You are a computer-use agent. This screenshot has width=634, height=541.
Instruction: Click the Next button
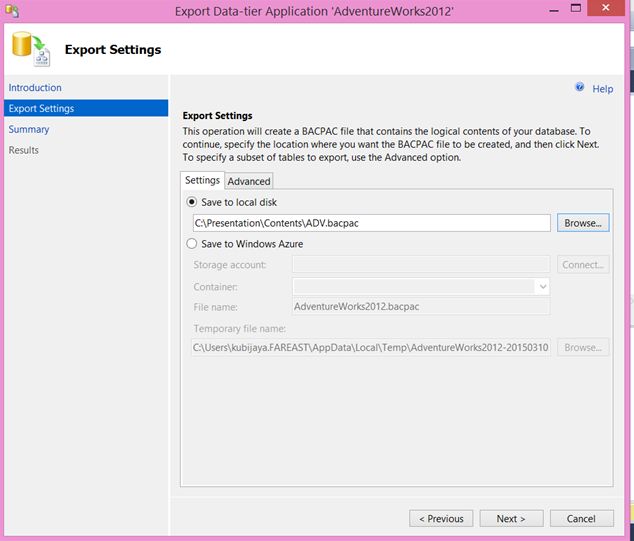[510, 518]
